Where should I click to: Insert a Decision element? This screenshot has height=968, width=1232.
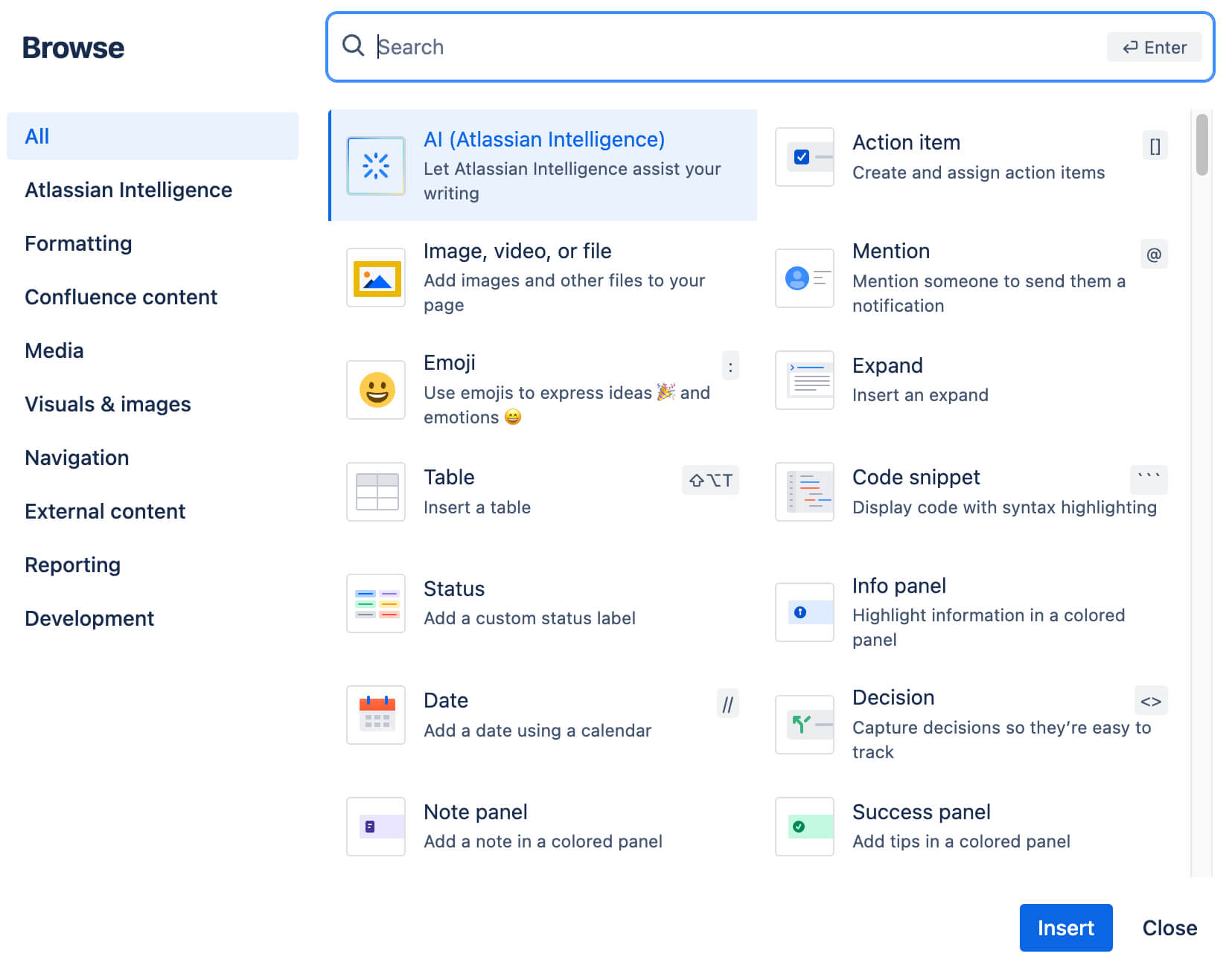pyautogui.click(x=968, y=723)
